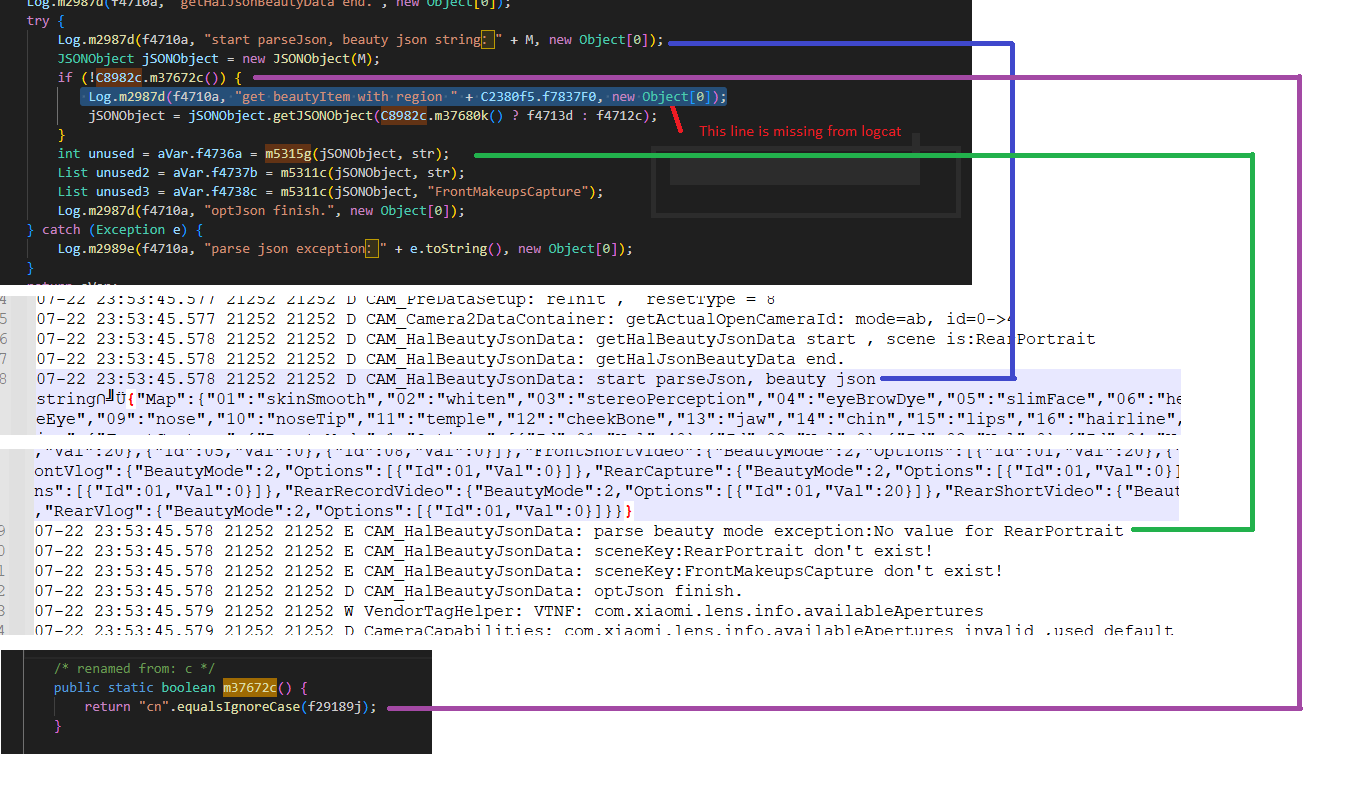
Task: Click the highlighted 'm5315g' method name
Action: [x=288, y=154]
